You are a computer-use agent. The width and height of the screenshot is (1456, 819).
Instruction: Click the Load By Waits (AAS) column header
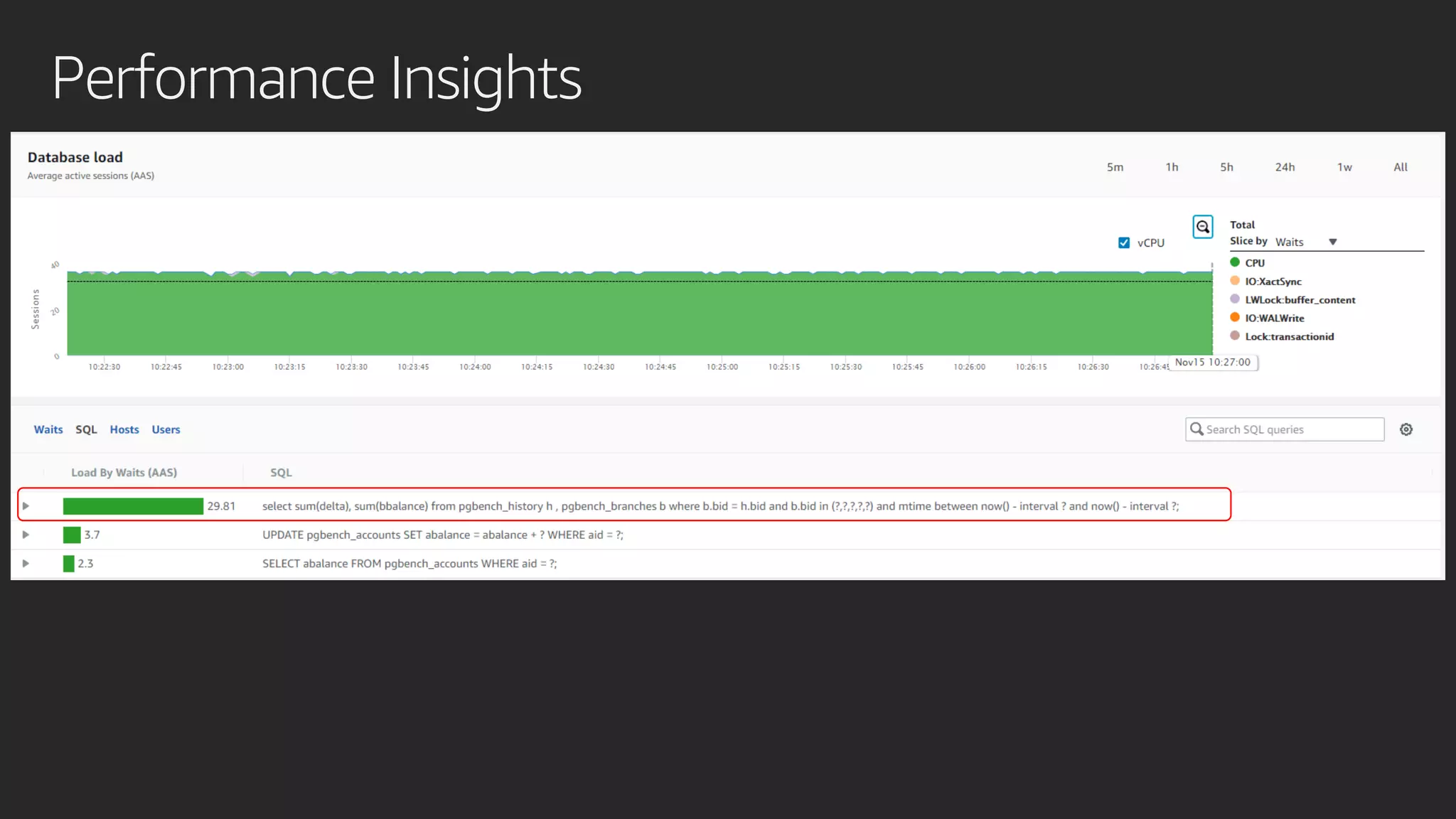click(x=124, y=473)
